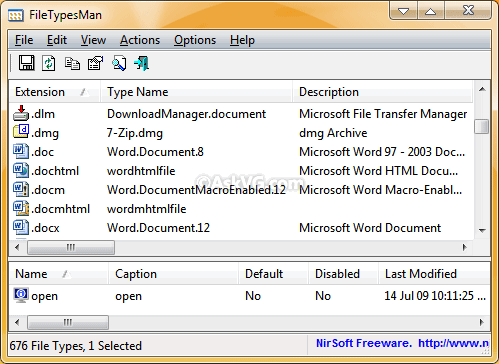The height and width of the screenshot is (364, 499).
Task: Click the open action icon
Action: tap(21, 295)
